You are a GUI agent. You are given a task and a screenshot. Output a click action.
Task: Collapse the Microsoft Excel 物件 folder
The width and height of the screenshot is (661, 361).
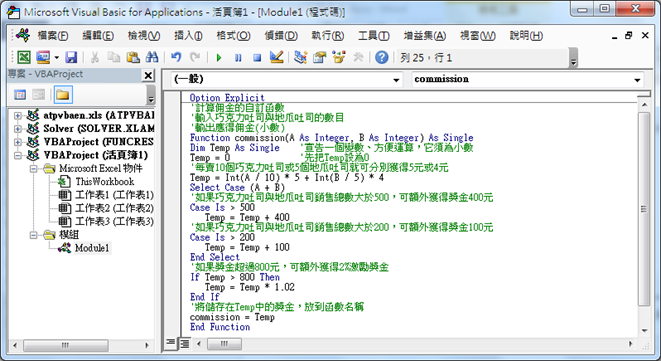click(34, 169)
